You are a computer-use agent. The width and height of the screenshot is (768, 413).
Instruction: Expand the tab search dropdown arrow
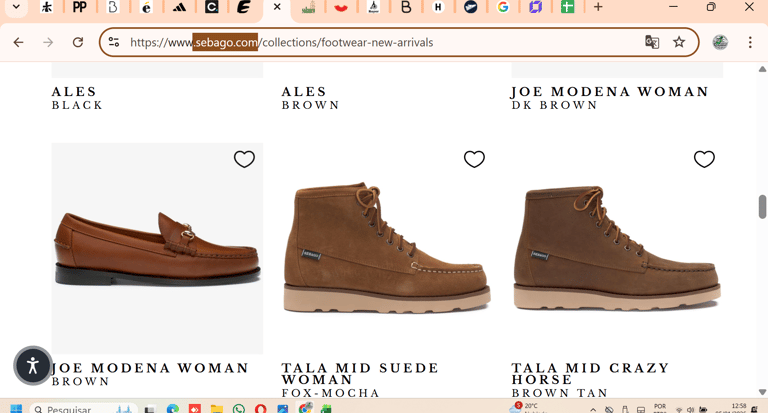[x=16, y=7]
